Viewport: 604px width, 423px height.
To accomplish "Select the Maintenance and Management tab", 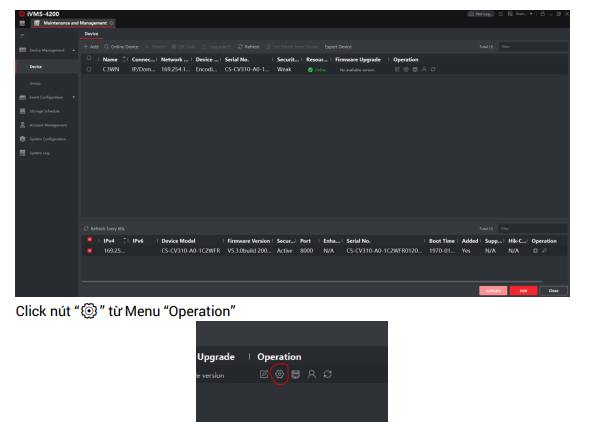I will 73,23.
